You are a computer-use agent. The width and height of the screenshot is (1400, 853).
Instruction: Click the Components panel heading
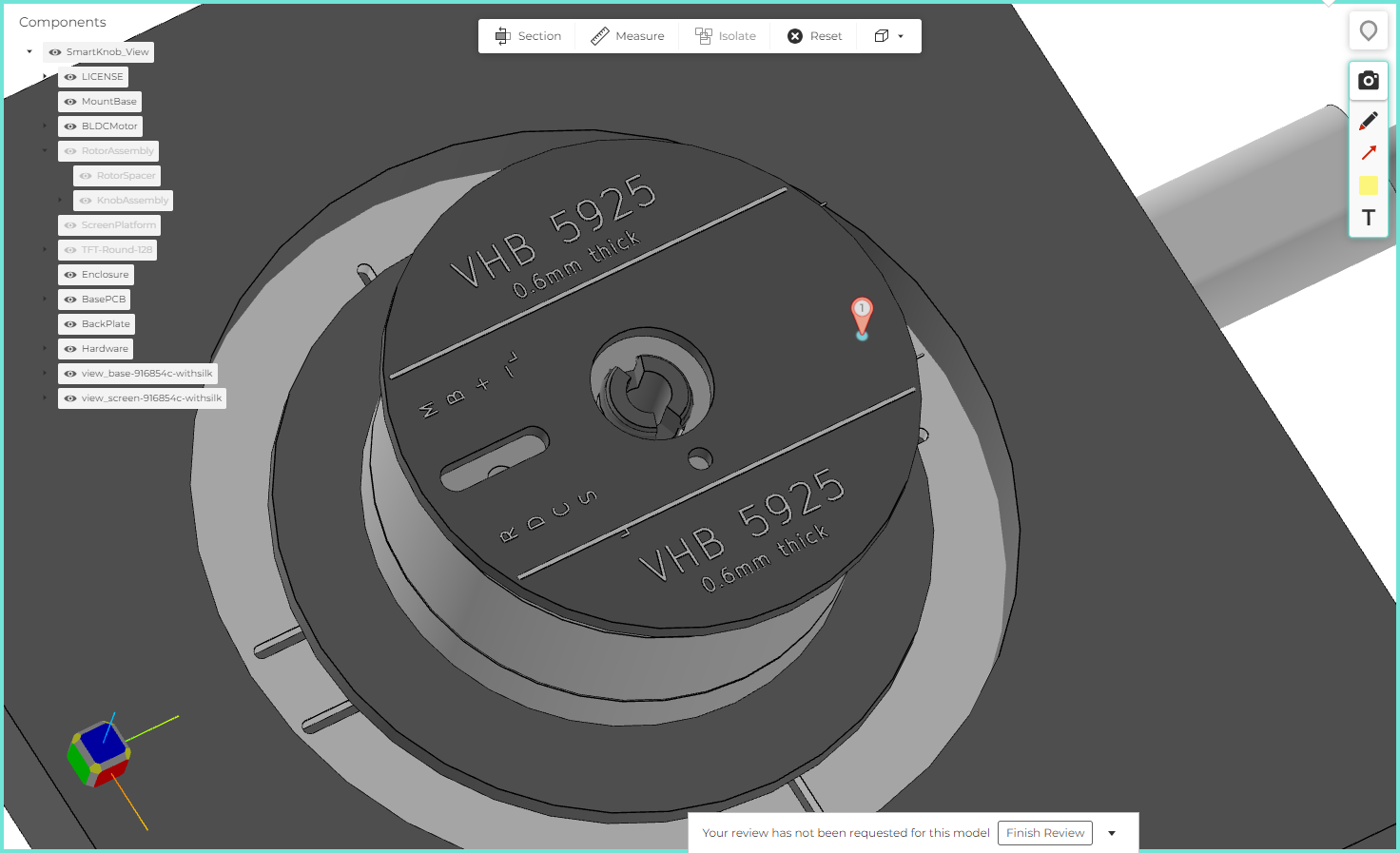(x=63, y=22)
